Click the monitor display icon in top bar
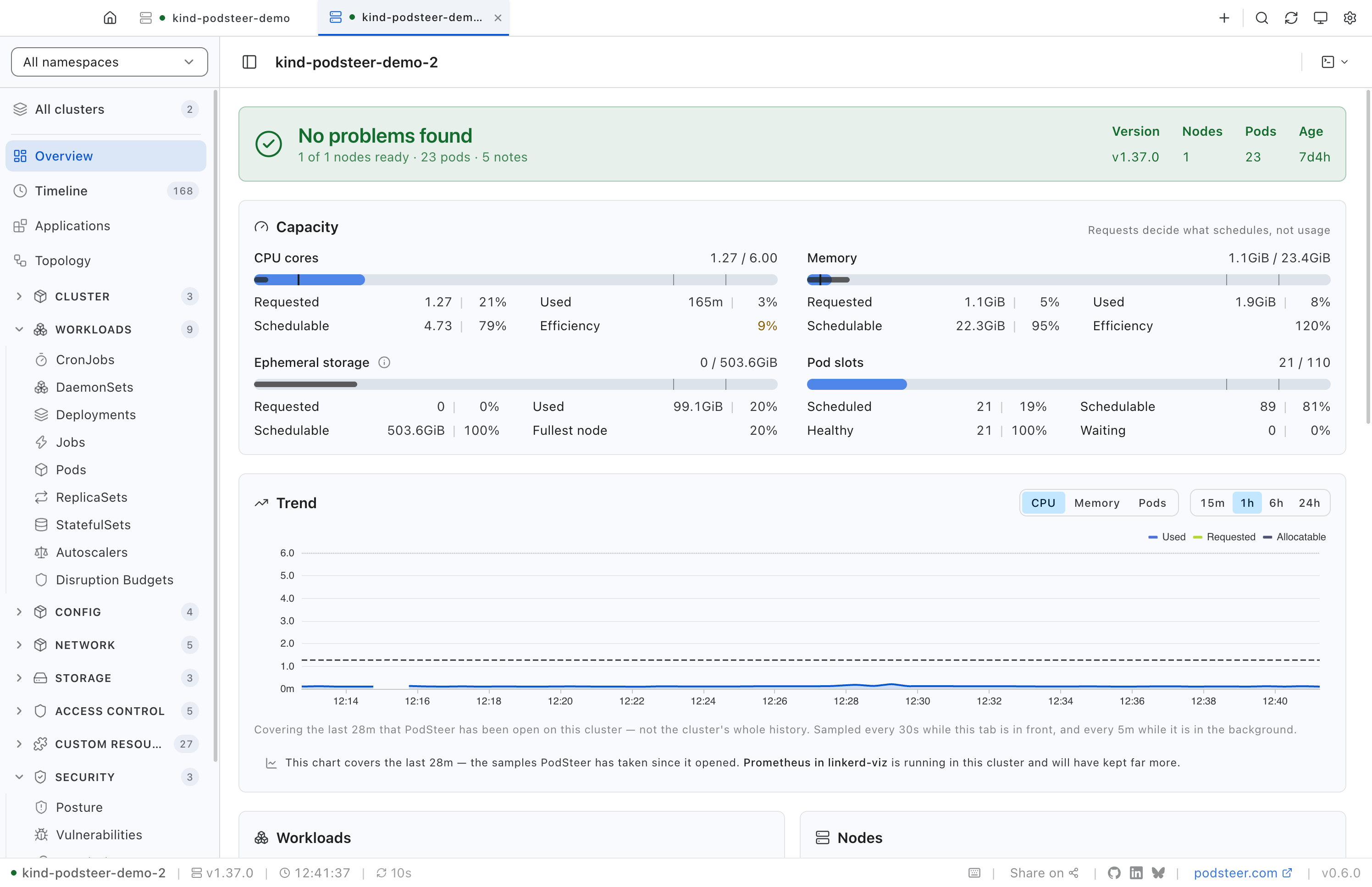The height and width of the screenshot is (887, 1372). pos(1320,18)
